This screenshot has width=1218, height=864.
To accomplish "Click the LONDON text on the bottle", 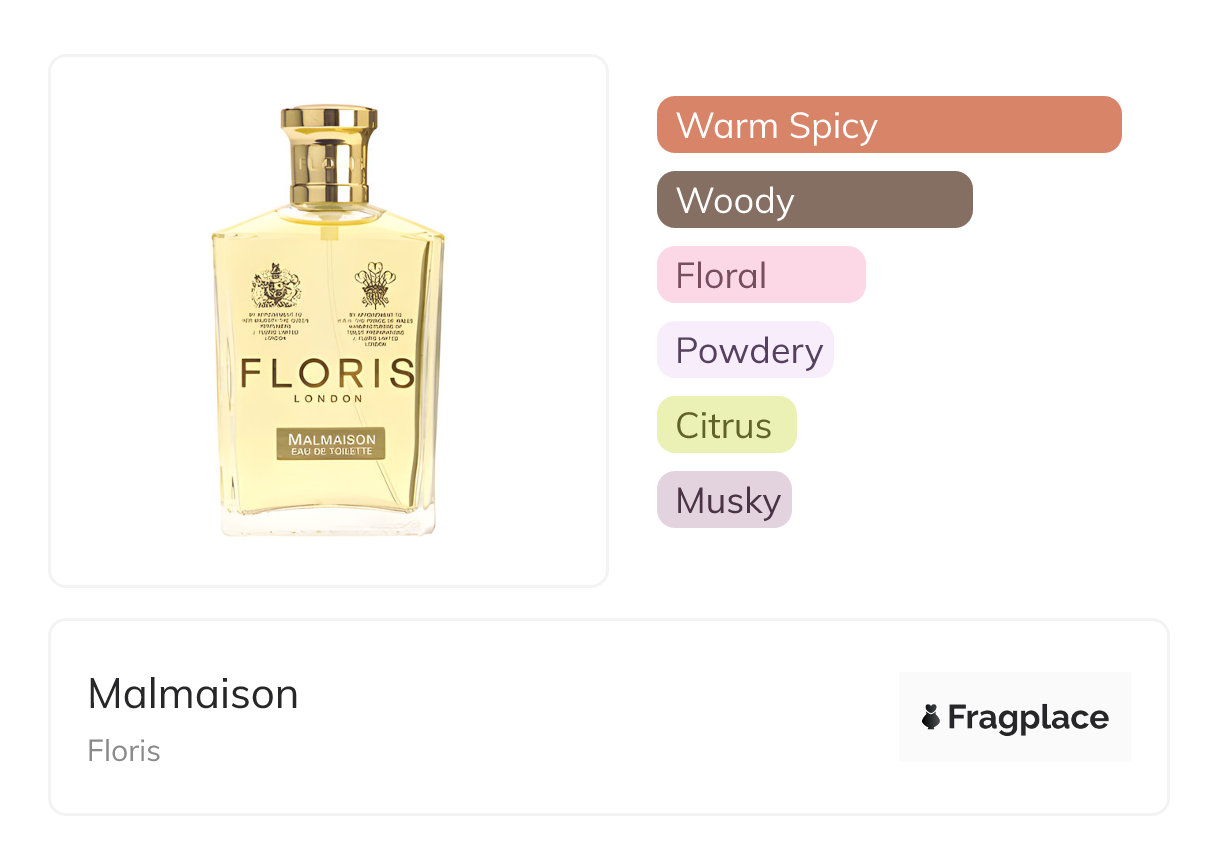I will point(328,398).
